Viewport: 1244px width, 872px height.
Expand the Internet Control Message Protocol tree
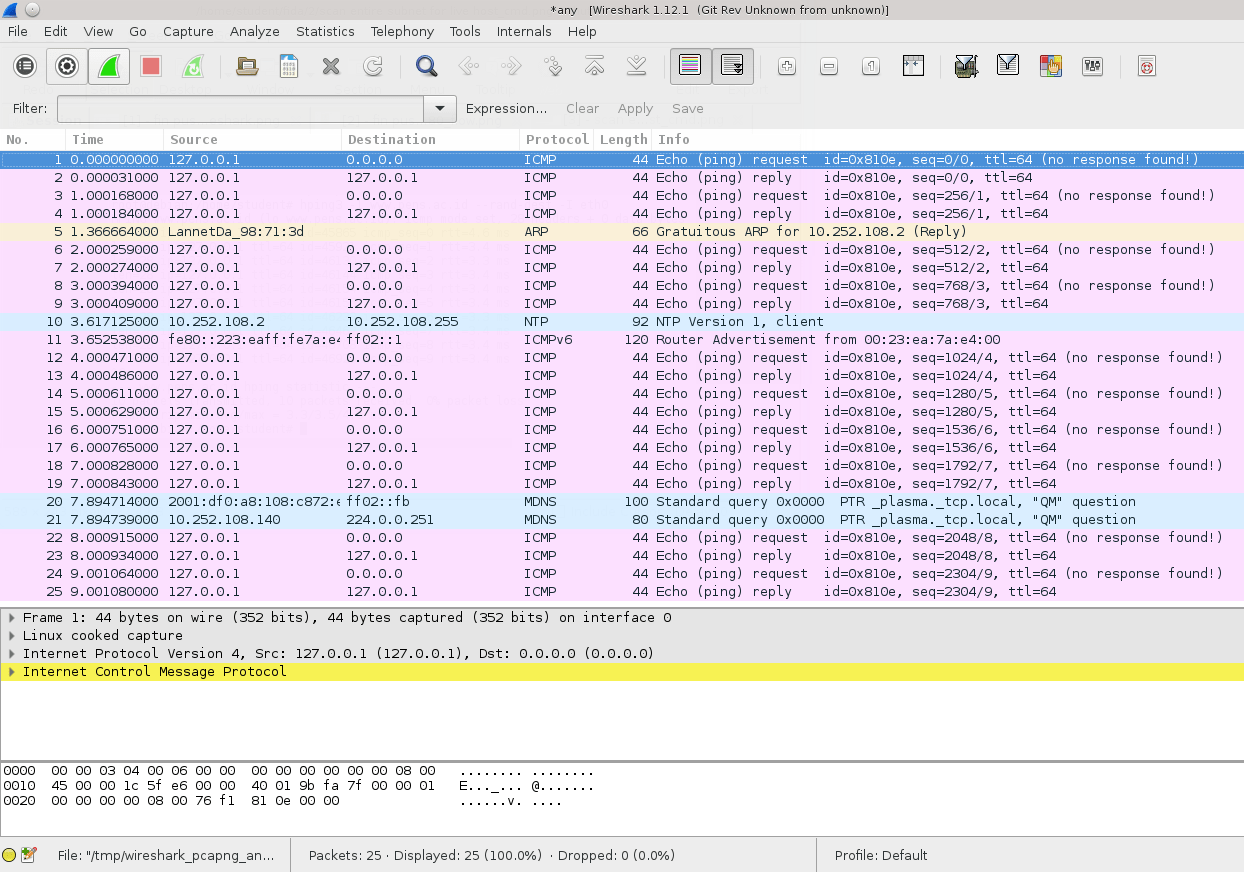pos(12,672)
